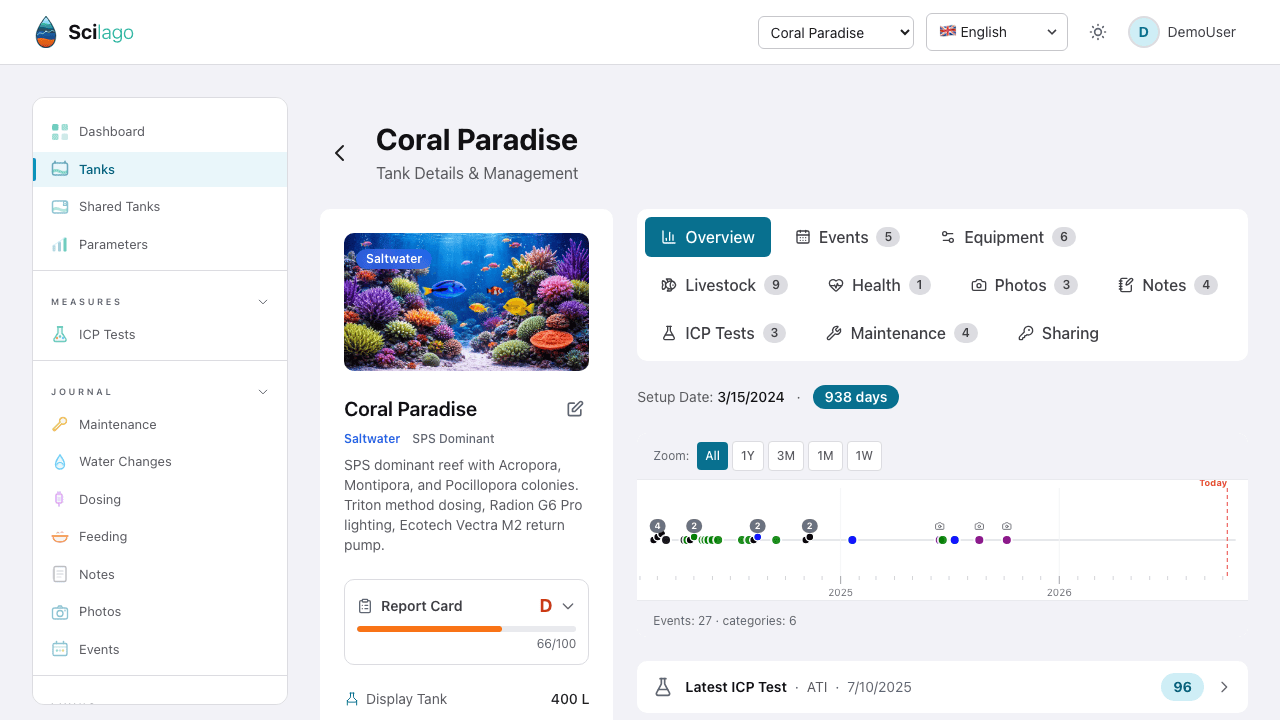Set timeline zoom to 1W
The image size is (1280, 720).
[864, 456]
